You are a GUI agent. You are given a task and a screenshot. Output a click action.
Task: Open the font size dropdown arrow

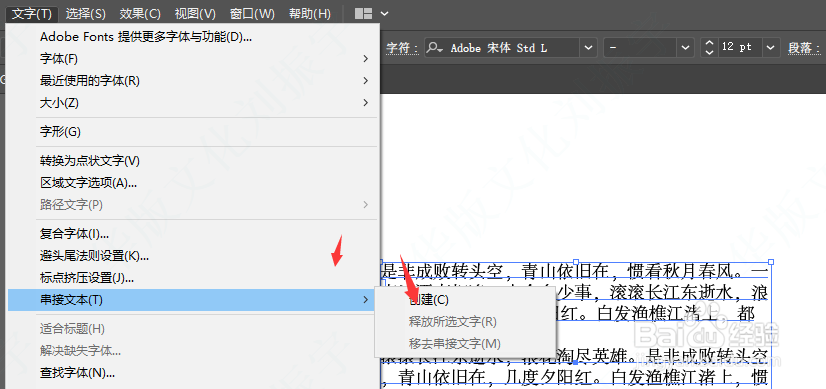coord(771,47)
